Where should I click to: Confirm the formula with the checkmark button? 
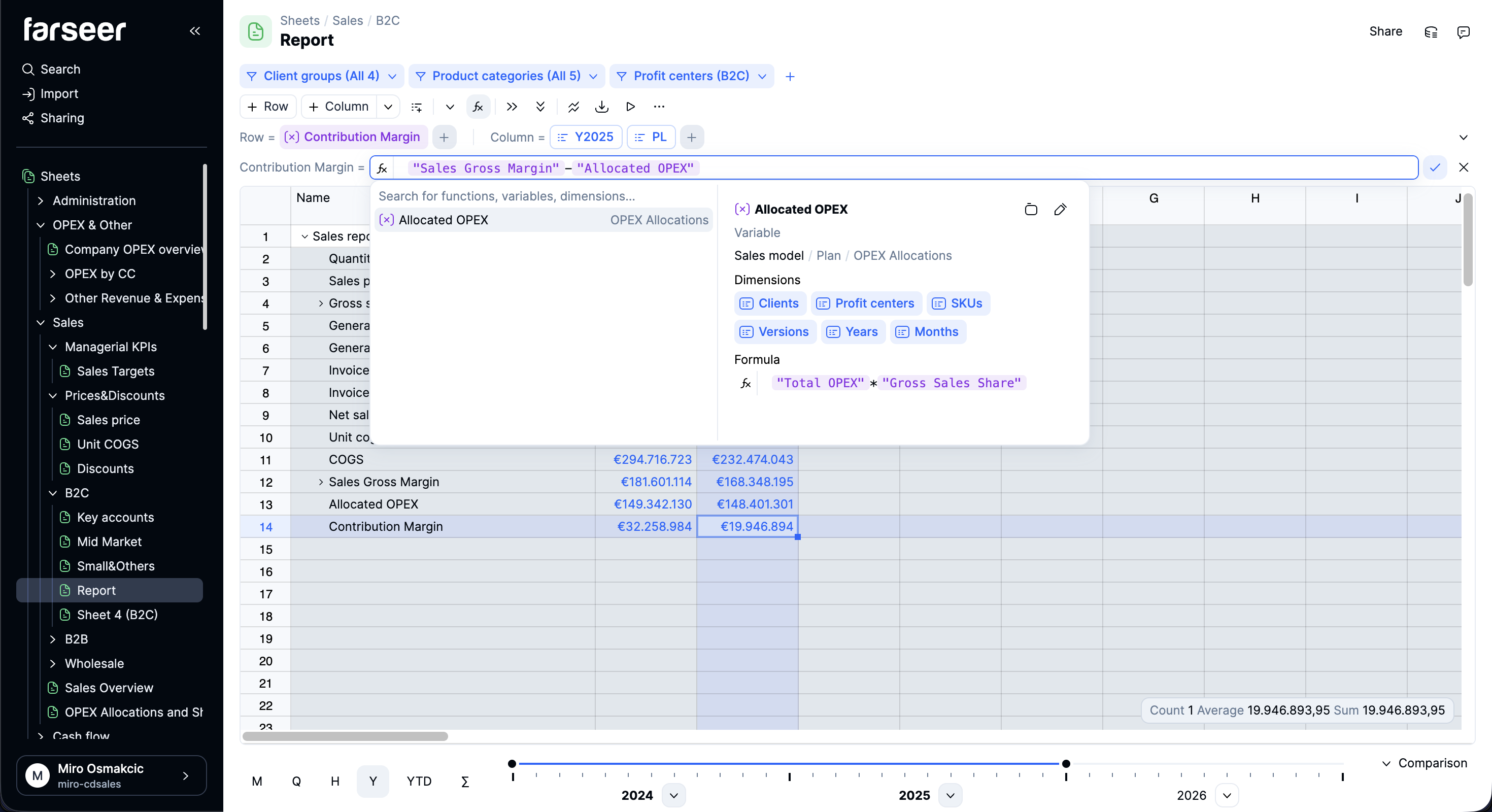click(1436, 167)
